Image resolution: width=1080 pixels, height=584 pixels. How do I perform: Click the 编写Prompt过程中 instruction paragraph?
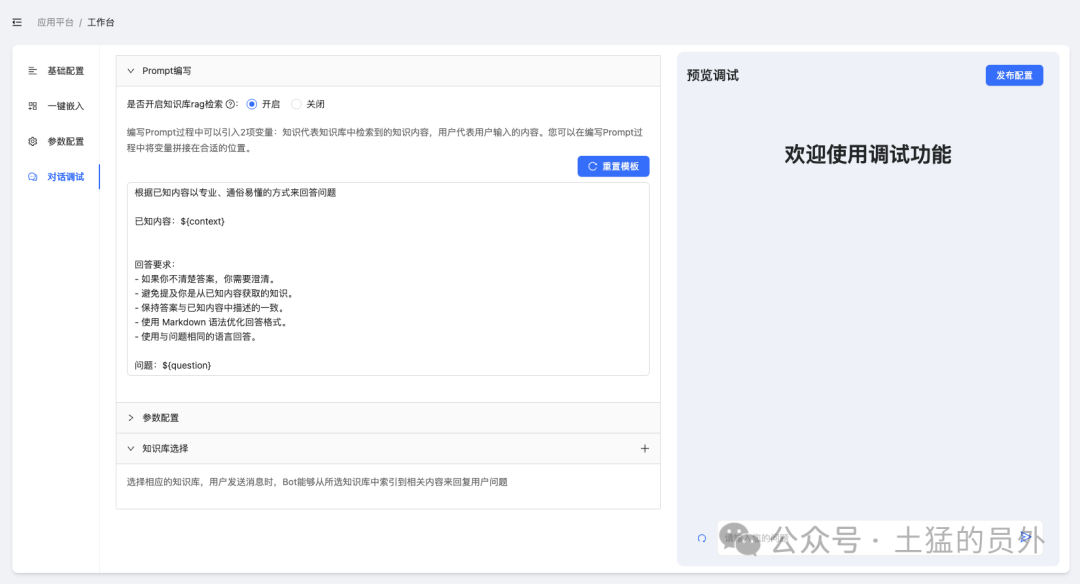(x=385, y=140)
